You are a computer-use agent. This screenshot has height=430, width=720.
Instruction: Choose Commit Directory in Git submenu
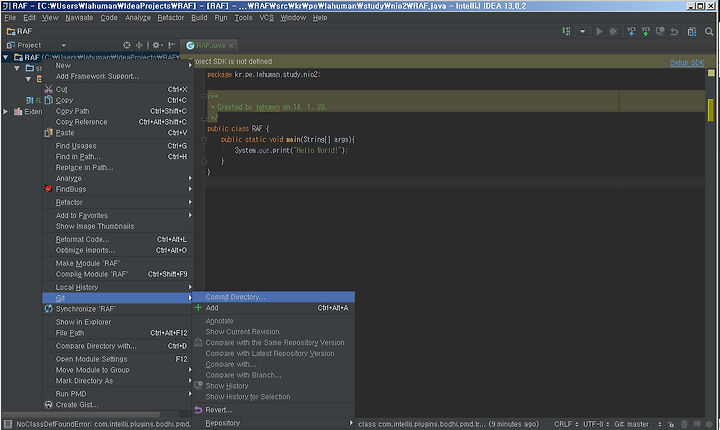[x=274, y=297]
